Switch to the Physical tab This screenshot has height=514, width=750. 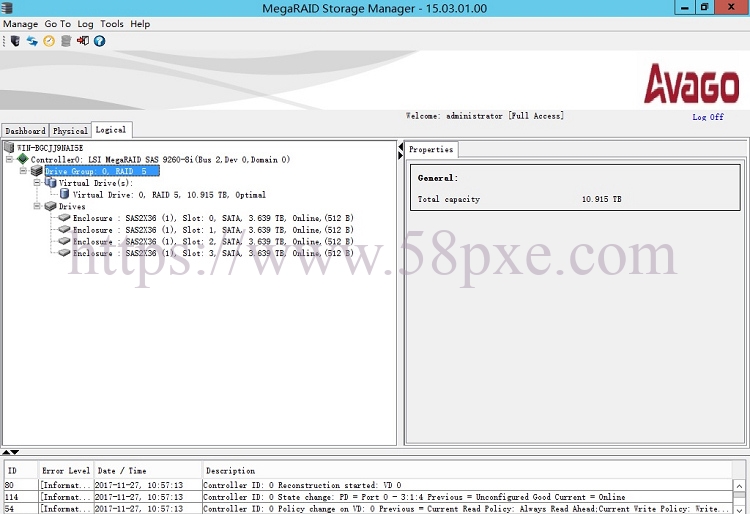click(x=70, y=131)
